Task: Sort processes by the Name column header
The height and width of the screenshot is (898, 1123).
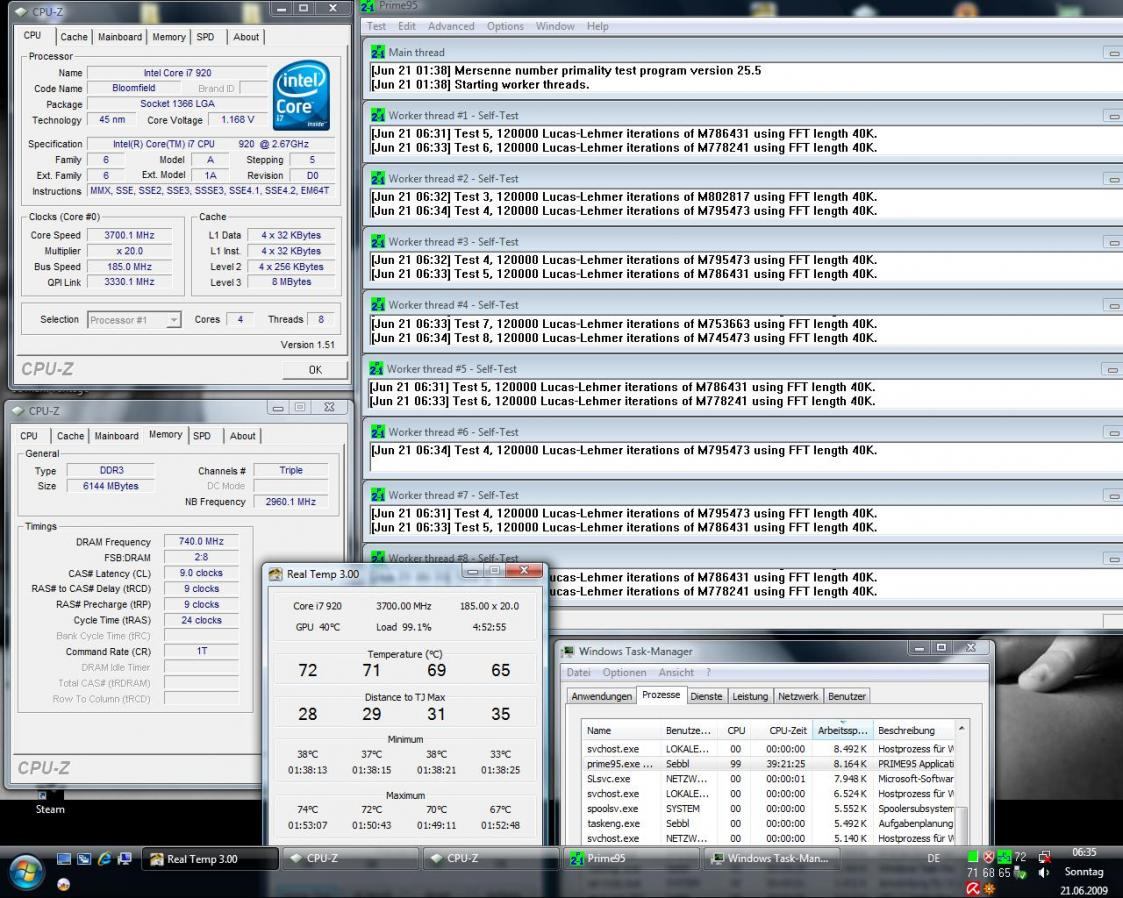Action: [x=620, y=730]
